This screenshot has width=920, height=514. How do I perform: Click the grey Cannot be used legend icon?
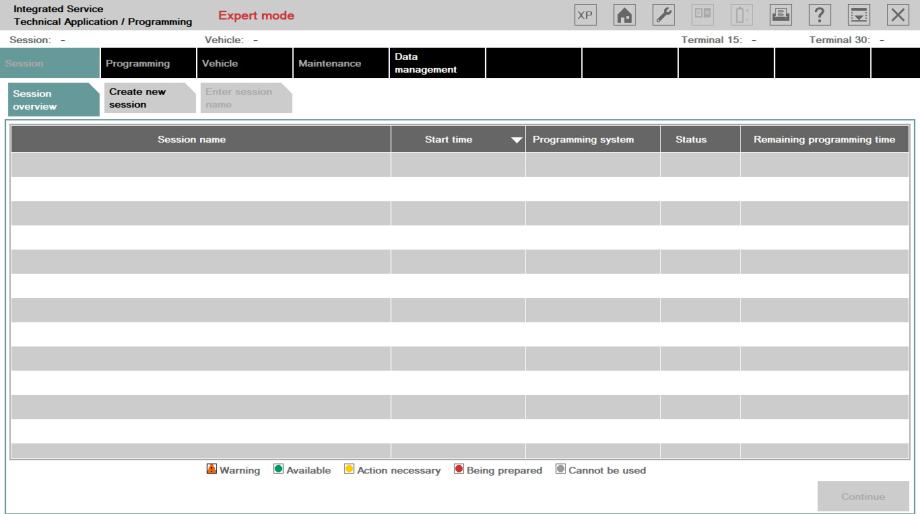[x=560, y=469]
